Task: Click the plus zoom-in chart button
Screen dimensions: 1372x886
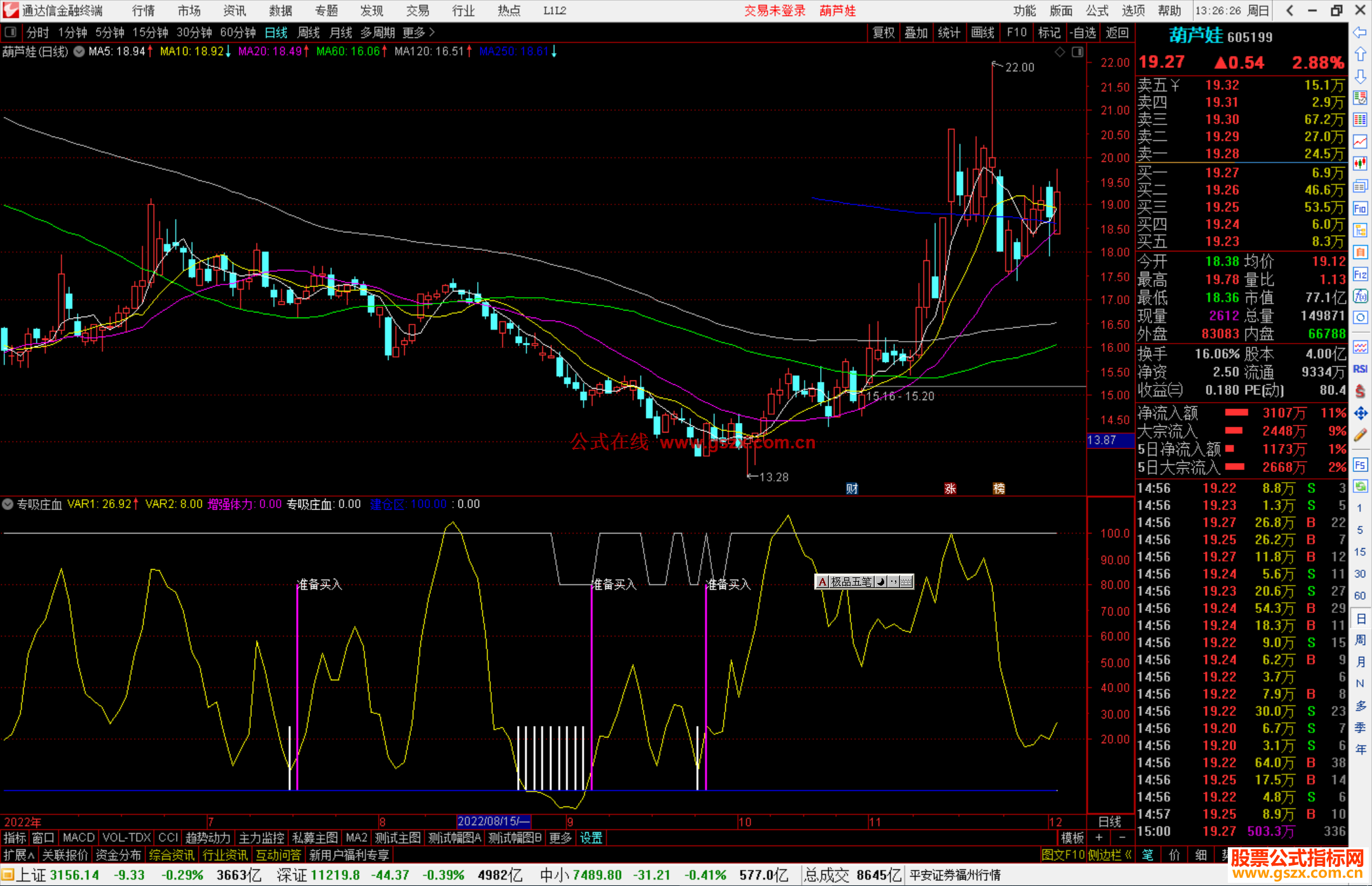Action: click(1100, 838)
